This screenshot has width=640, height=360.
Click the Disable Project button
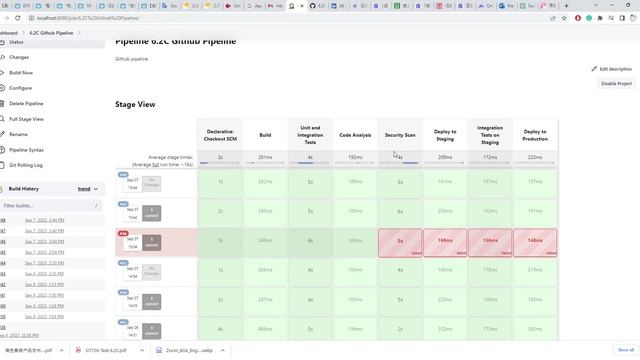(x=616, y=83)
